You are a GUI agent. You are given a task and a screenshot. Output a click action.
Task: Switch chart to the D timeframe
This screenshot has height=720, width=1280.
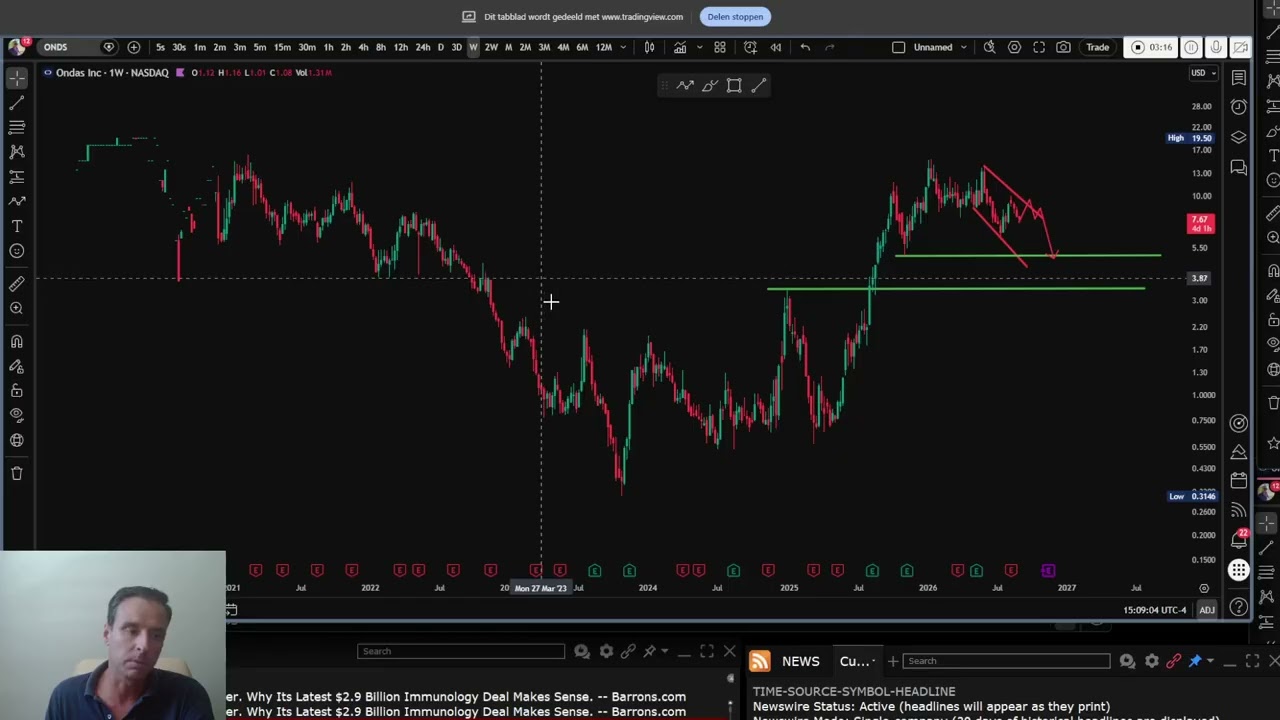[440, 47]
